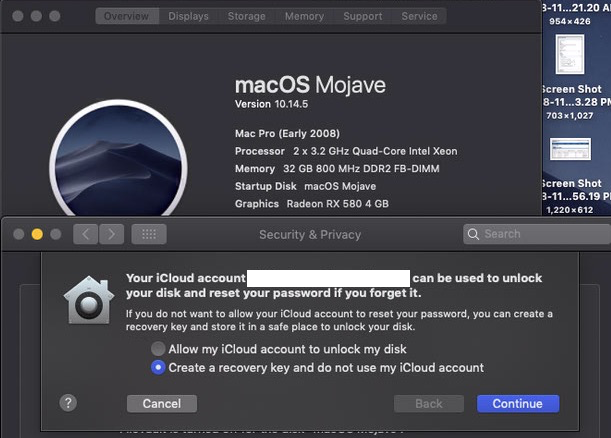Open help with the question mark button
This screenshot has height=438, width=611.
click(68, 403)
